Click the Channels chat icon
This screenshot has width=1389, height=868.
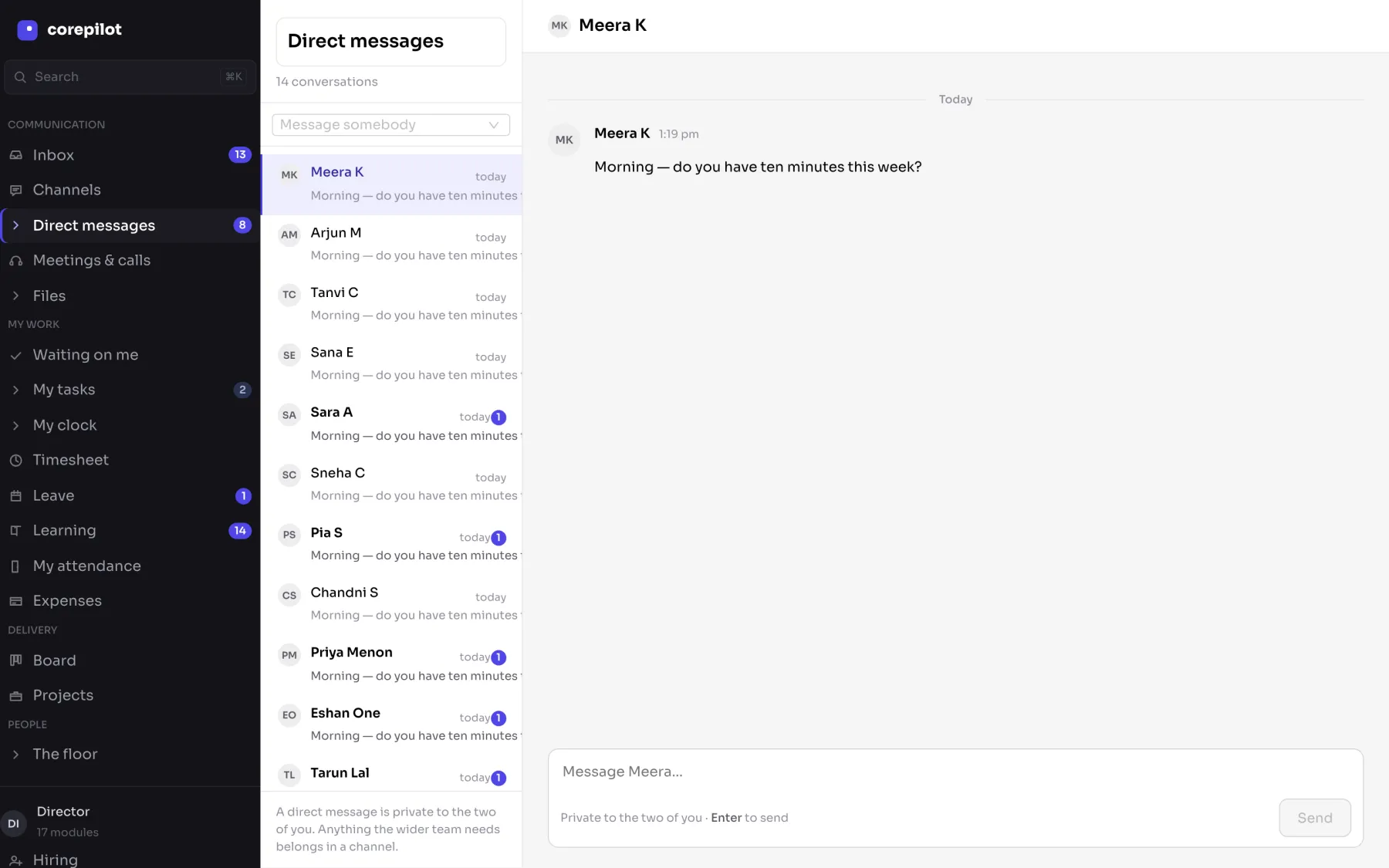coord(15,190)
